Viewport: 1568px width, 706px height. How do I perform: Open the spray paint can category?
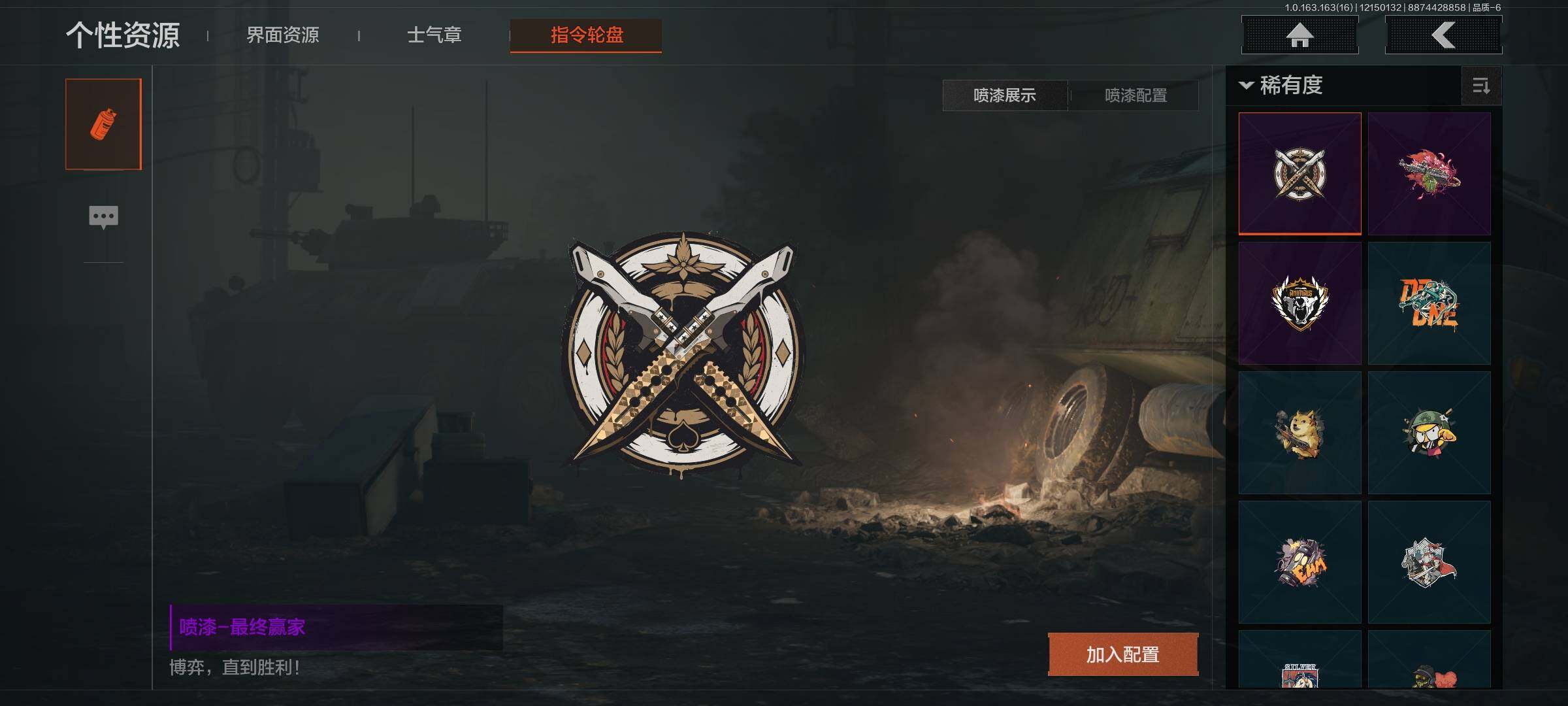pos(103,124)
